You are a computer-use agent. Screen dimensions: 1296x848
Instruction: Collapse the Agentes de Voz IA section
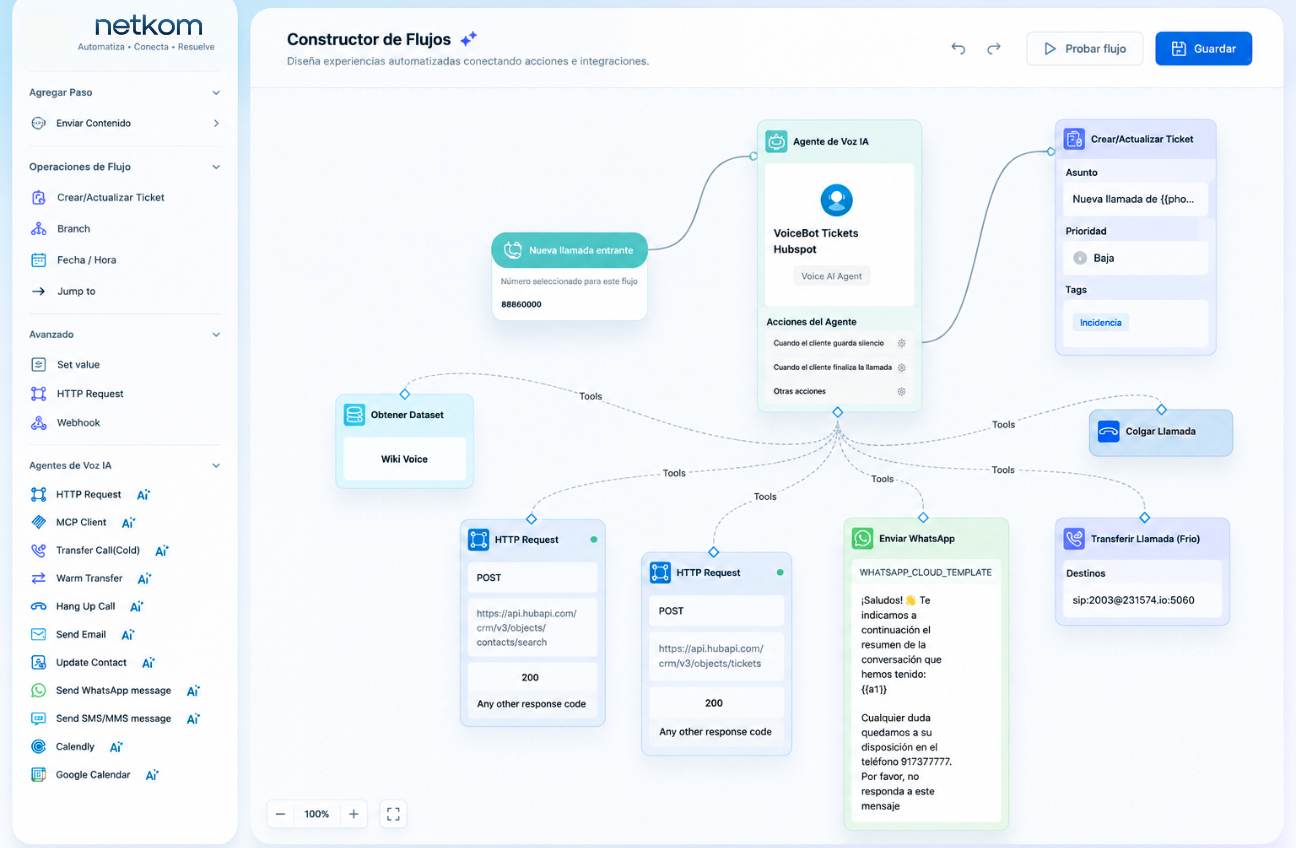point(216,466)
